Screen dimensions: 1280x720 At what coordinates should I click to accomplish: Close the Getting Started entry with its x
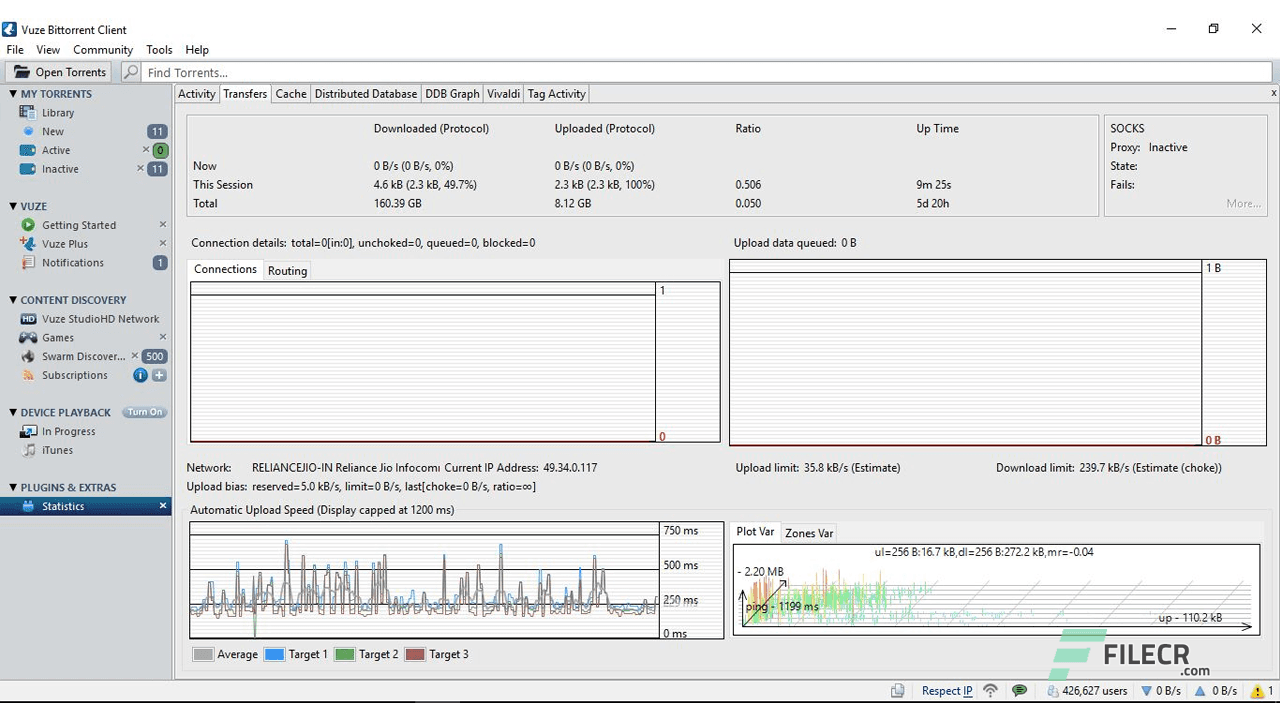163,225
